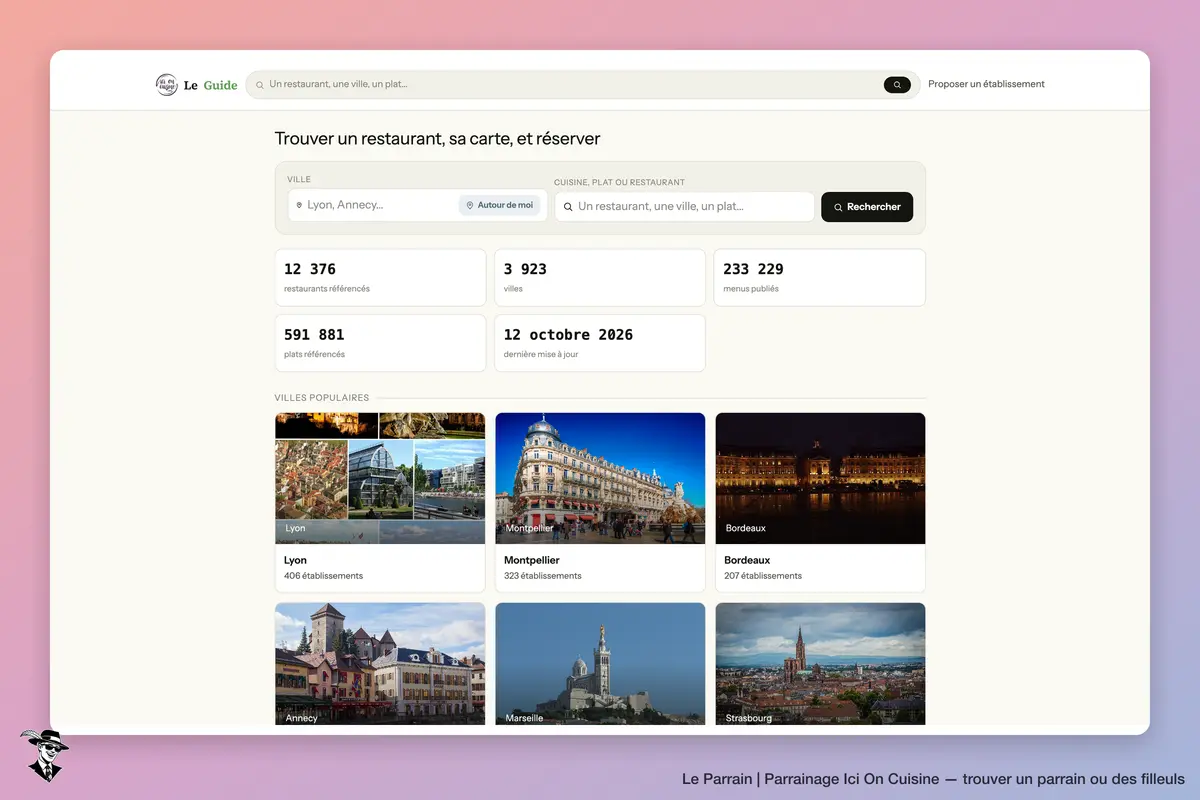Click the round Ici On Cuisine logo

click(x=166, y=85)
